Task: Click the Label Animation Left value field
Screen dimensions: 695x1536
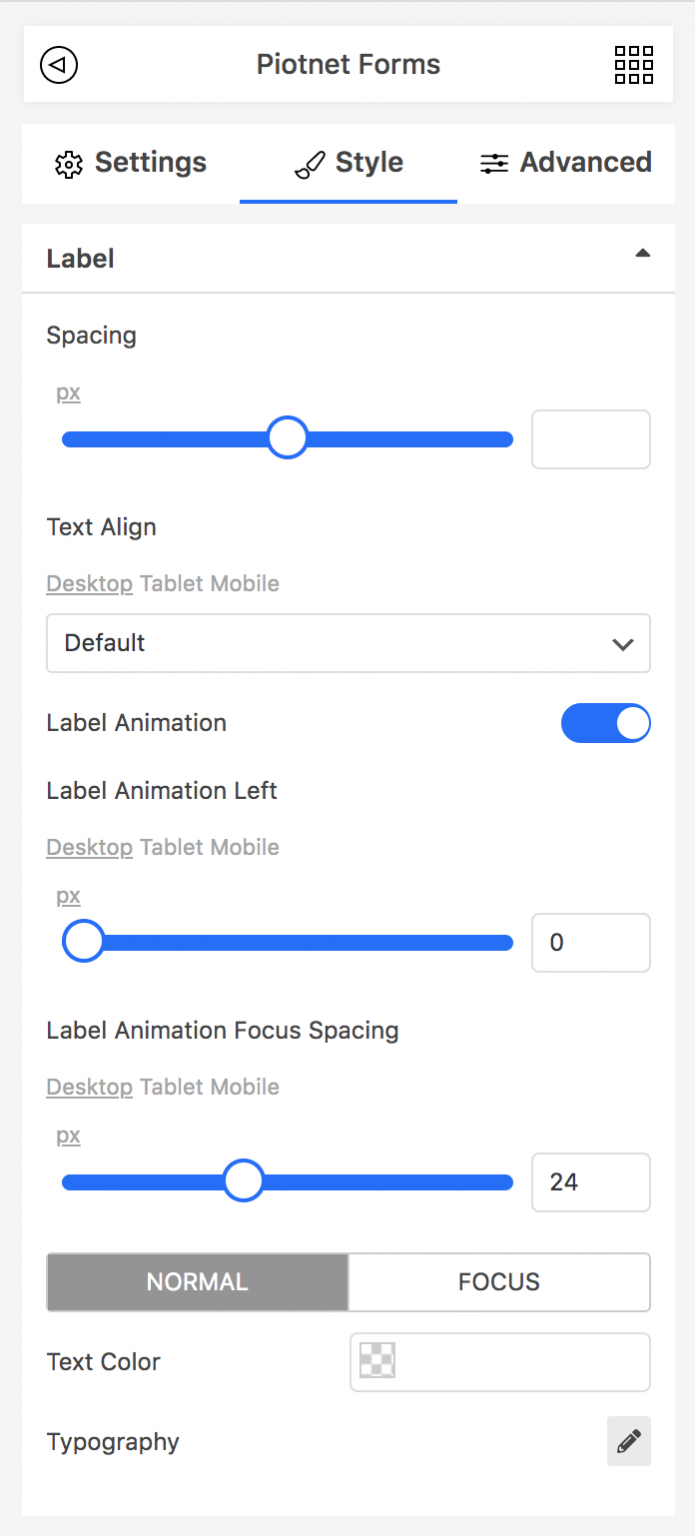Action: tap(590, 942)
